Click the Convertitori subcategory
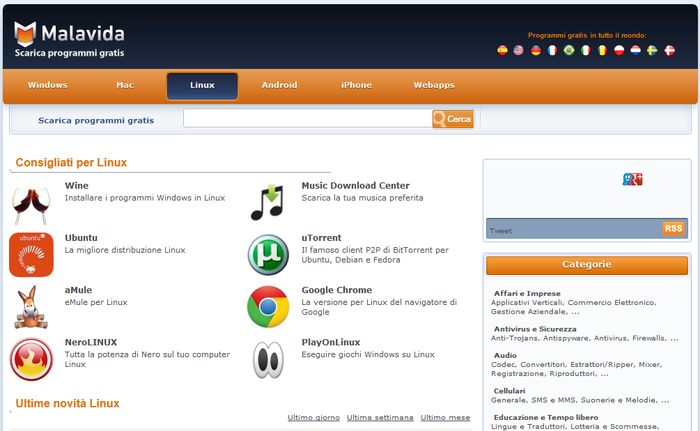 point(542,364)
